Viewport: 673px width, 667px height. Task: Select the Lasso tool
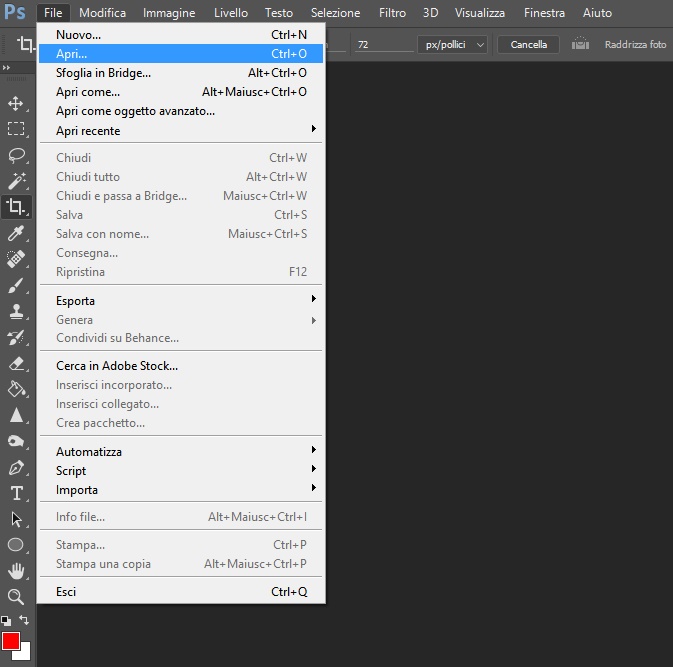tap(16, 155)
